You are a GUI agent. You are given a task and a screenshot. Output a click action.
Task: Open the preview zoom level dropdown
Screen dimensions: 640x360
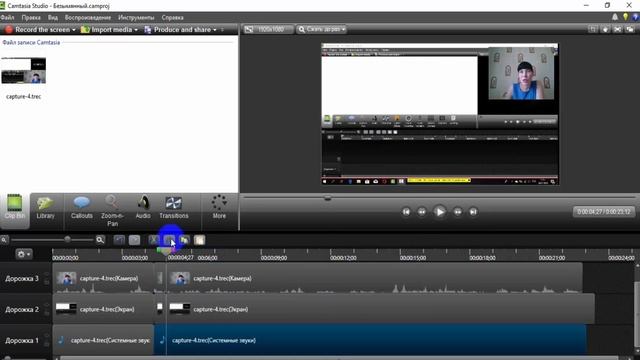coord(322,29)
